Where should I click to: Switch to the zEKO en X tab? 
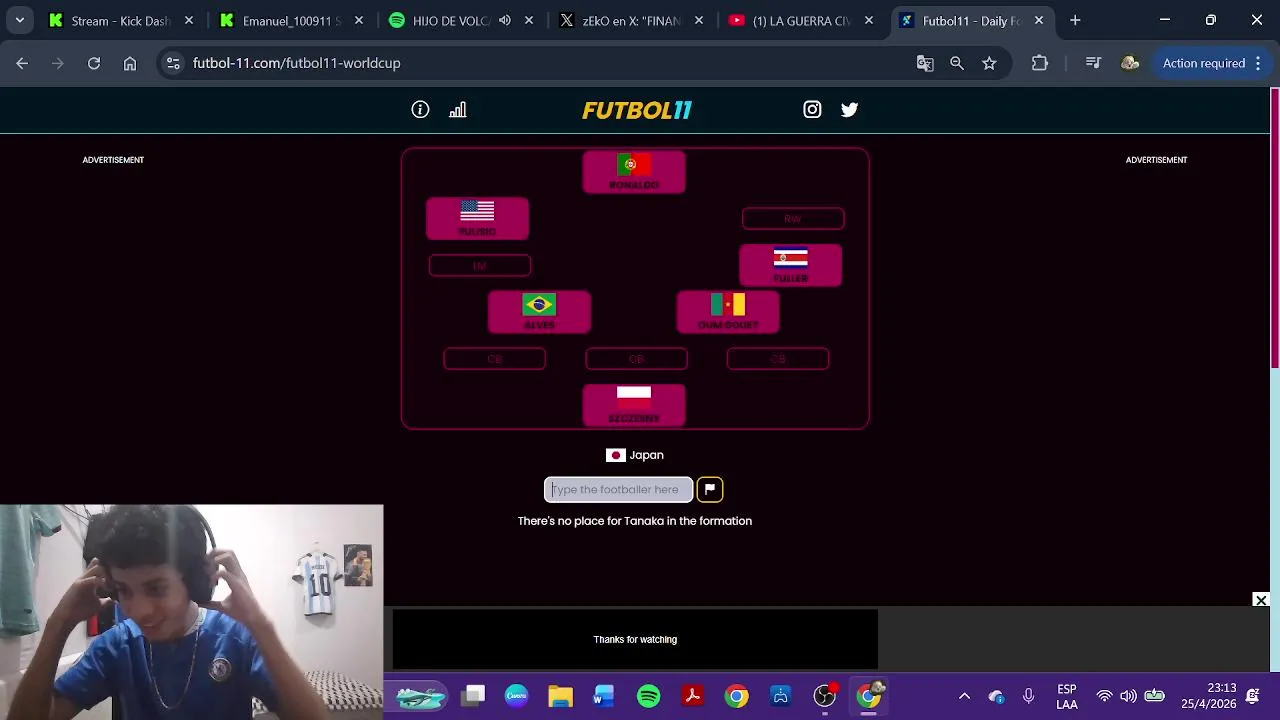[x=631, y=20]
